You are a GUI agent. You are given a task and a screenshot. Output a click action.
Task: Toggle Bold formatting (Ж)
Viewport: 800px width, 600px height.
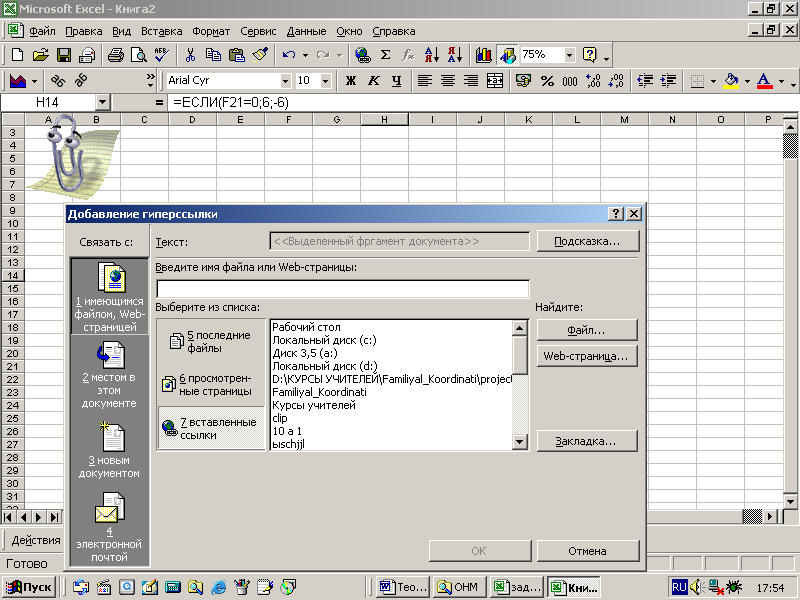pyautogui.click(x=351, y=81)
